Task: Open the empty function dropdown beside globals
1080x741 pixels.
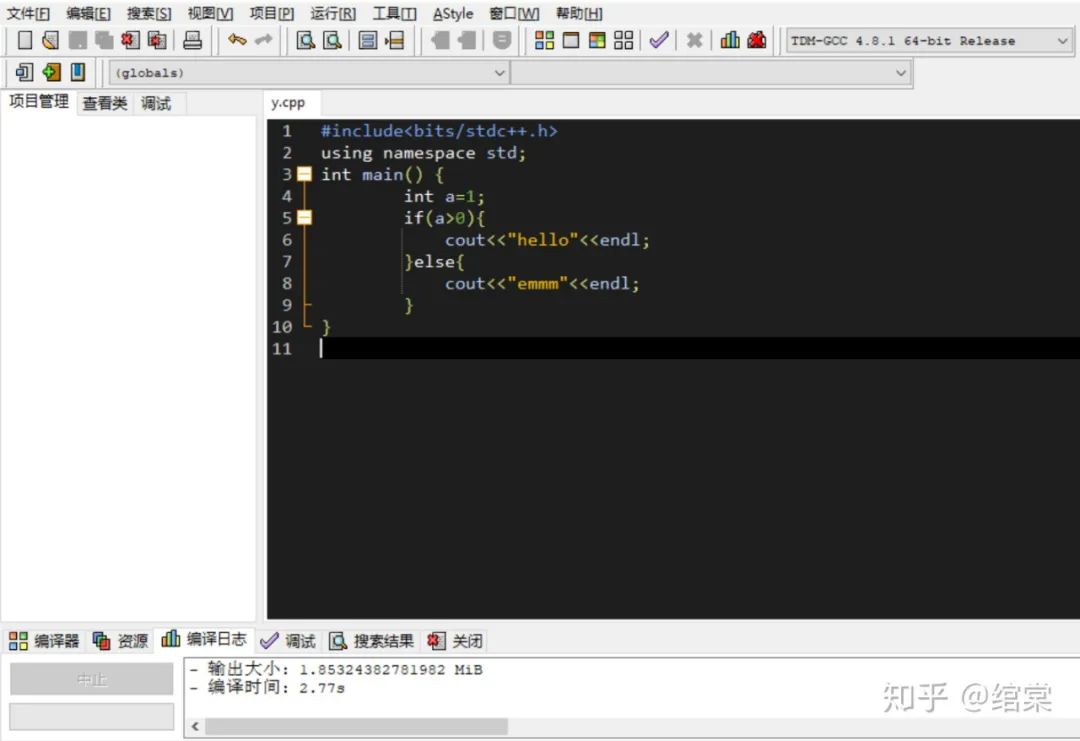Action: (x=711, y=72)
